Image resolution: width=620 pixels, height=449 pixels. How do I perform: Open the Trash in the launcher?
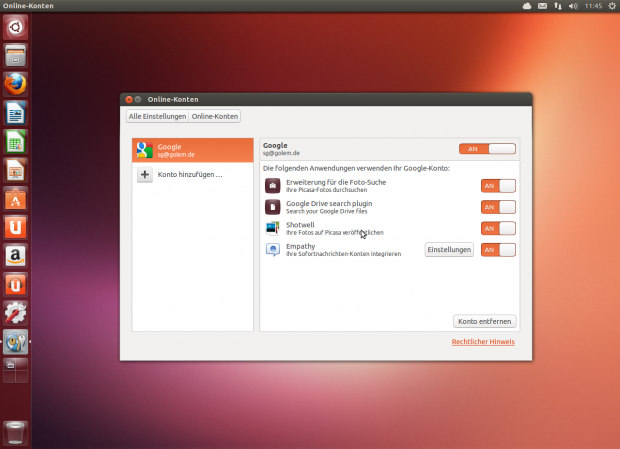(x=15, y=432)
